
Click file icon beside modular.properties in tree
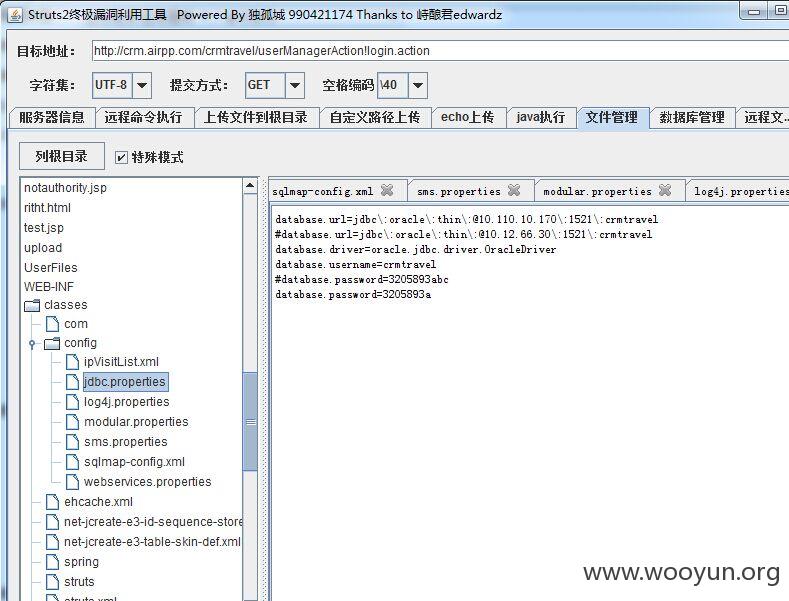[72, 422]
